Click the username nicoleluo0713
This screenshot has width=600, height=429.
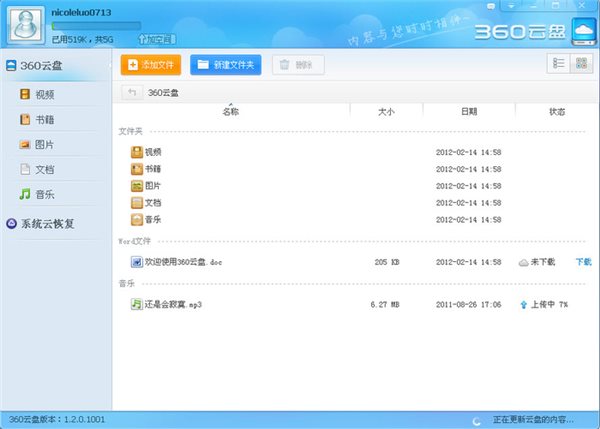click(81, 13)
